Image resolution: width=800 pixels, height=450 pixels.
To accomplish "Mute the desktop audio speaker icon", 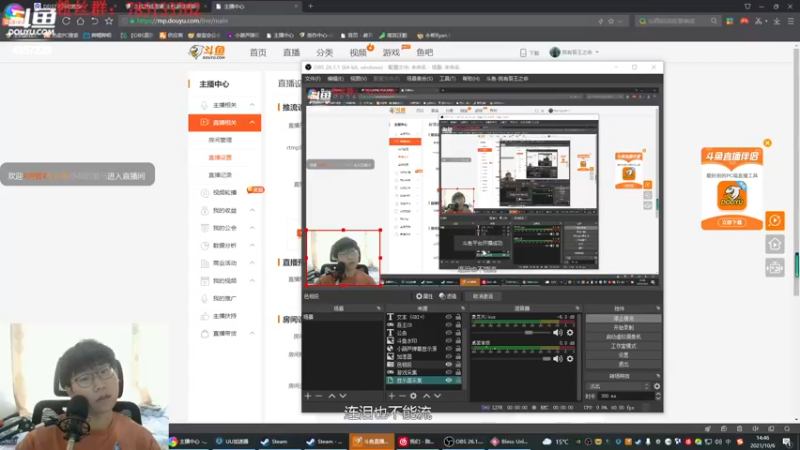I will coord(558,359).
